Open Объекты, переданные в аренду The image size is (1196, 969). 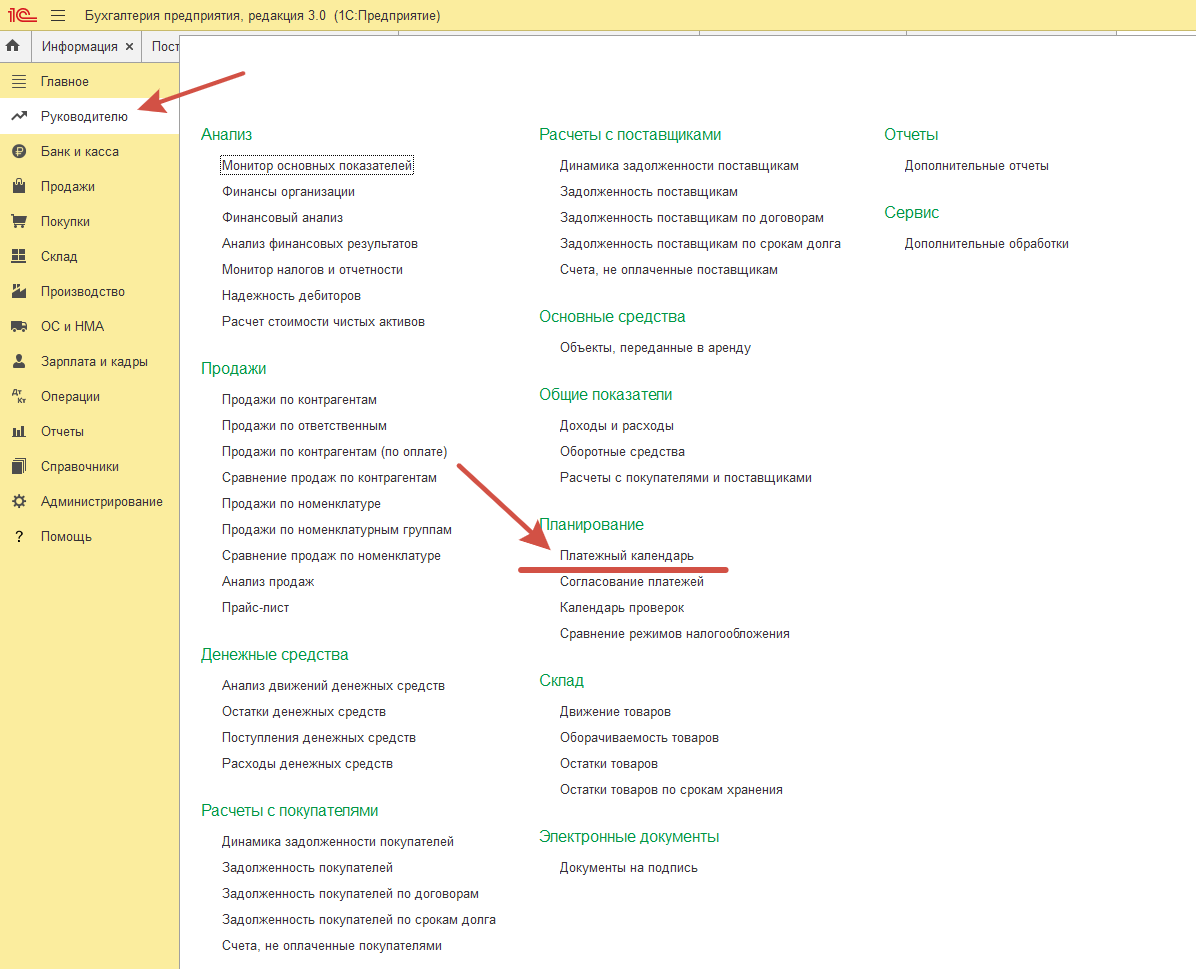655,348
